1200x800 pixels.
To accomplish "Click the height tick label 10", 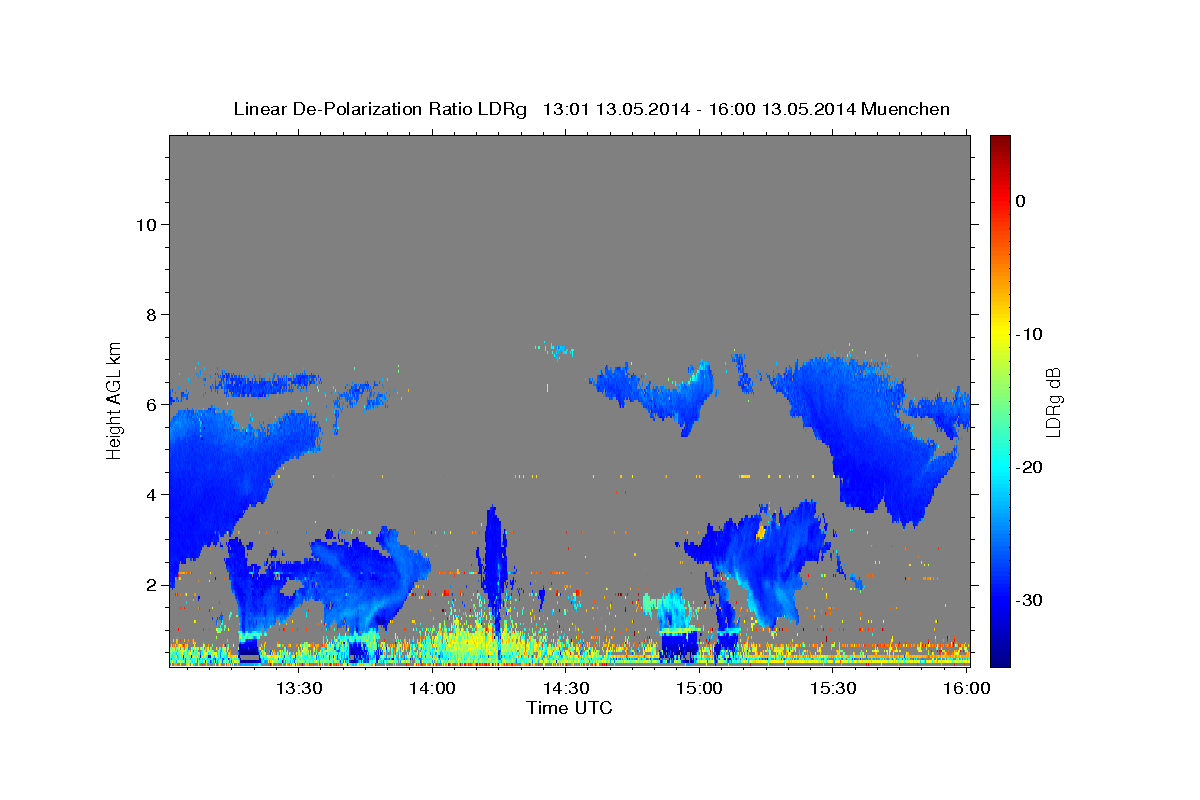I will tap(145, 224).
